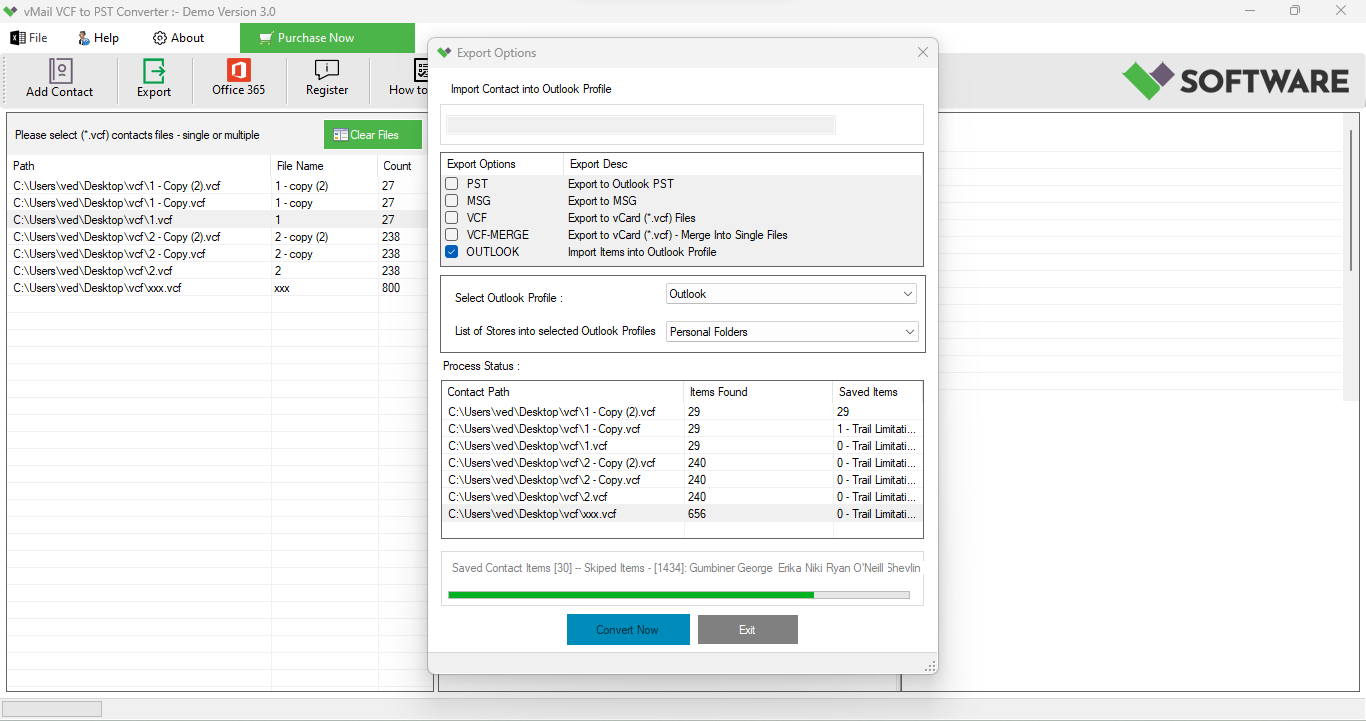Viewport: 1366px width, 721px height.
Task: Open the Select Outlook Profile dropdown
Action: 792,294
